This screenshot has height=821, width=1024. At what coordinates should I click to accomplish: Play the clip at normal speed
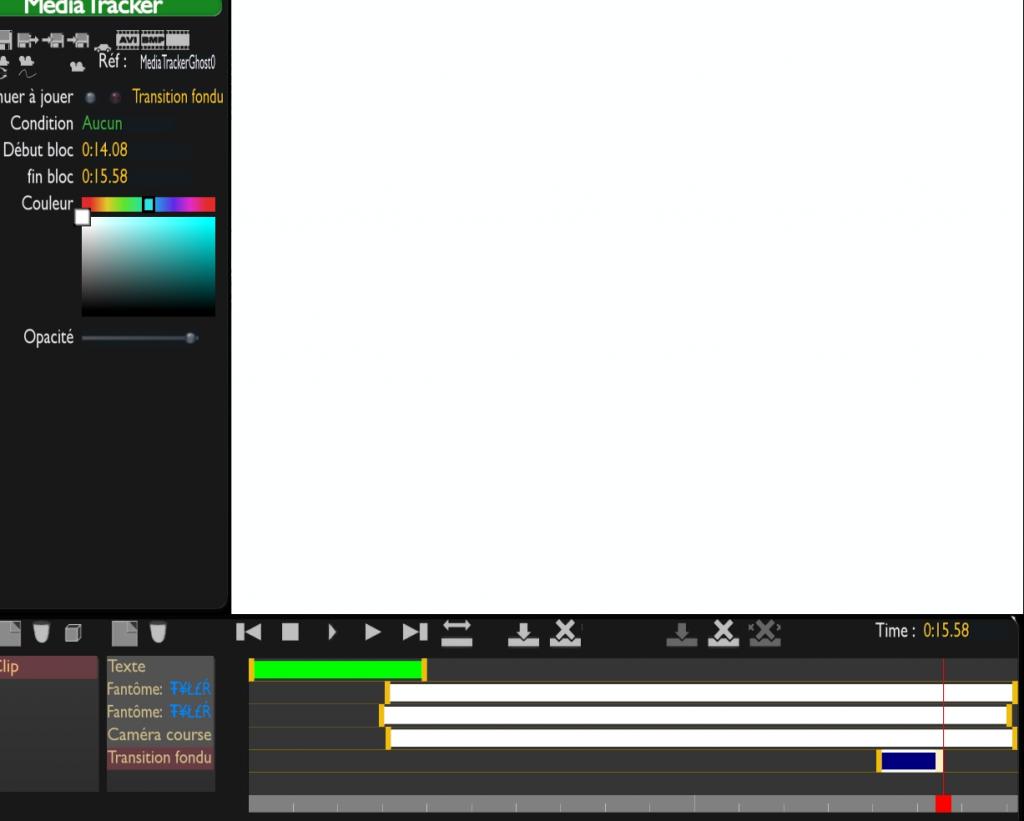372,632
